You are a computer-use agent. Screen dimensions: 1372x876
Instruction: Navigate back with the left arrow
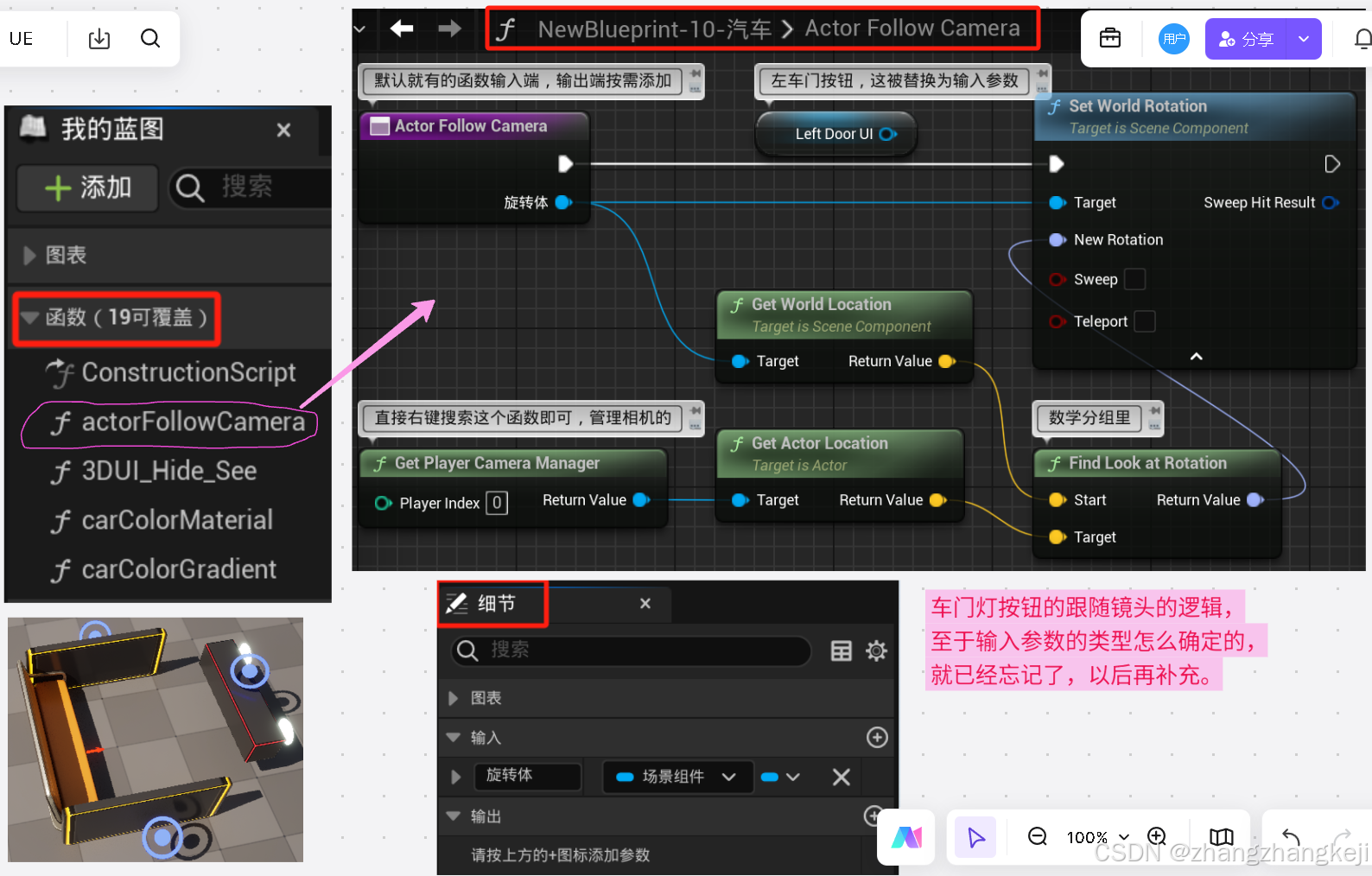402,29
